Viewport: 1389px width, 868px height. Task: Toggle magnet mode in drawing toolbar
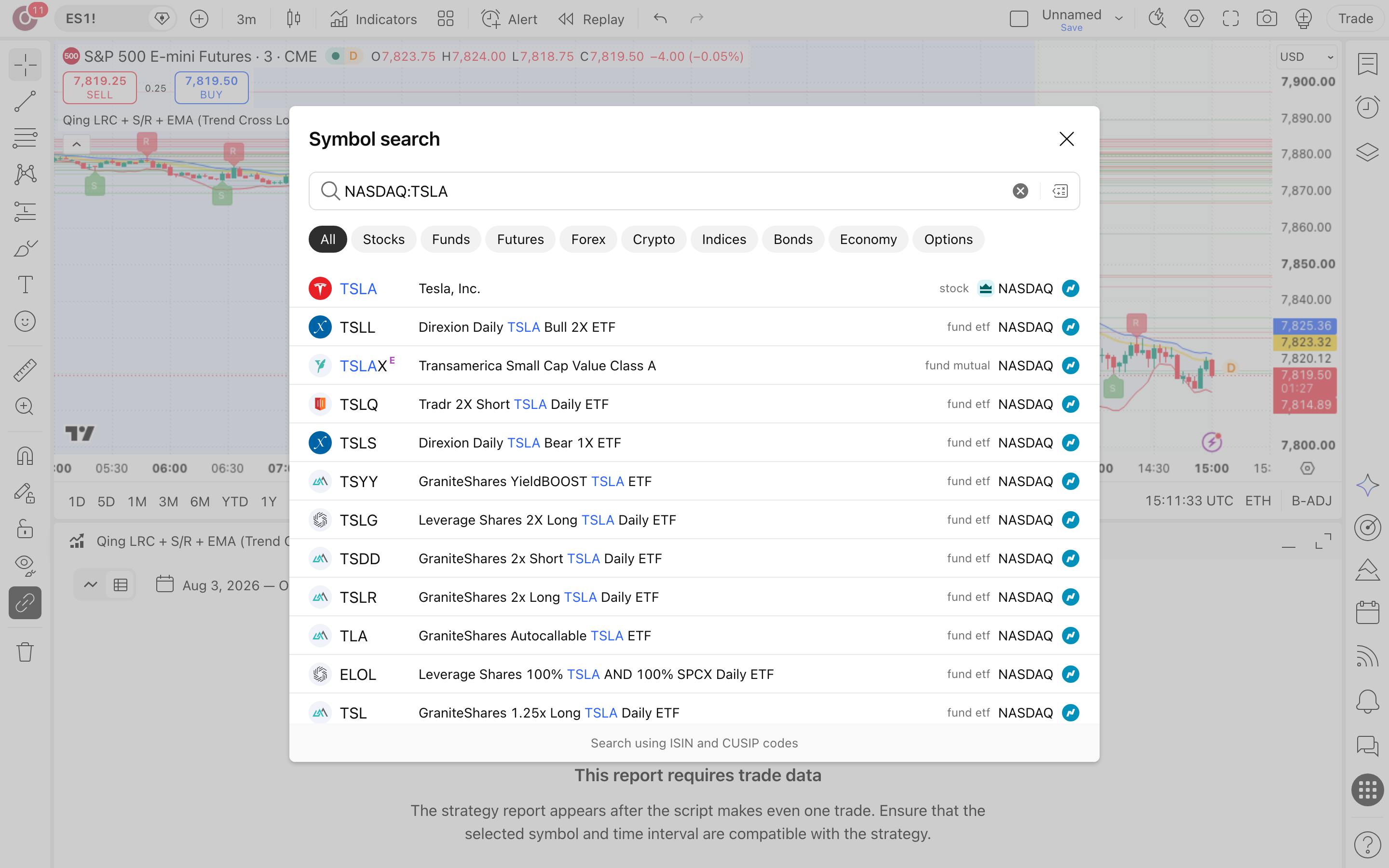coord(25,456)
